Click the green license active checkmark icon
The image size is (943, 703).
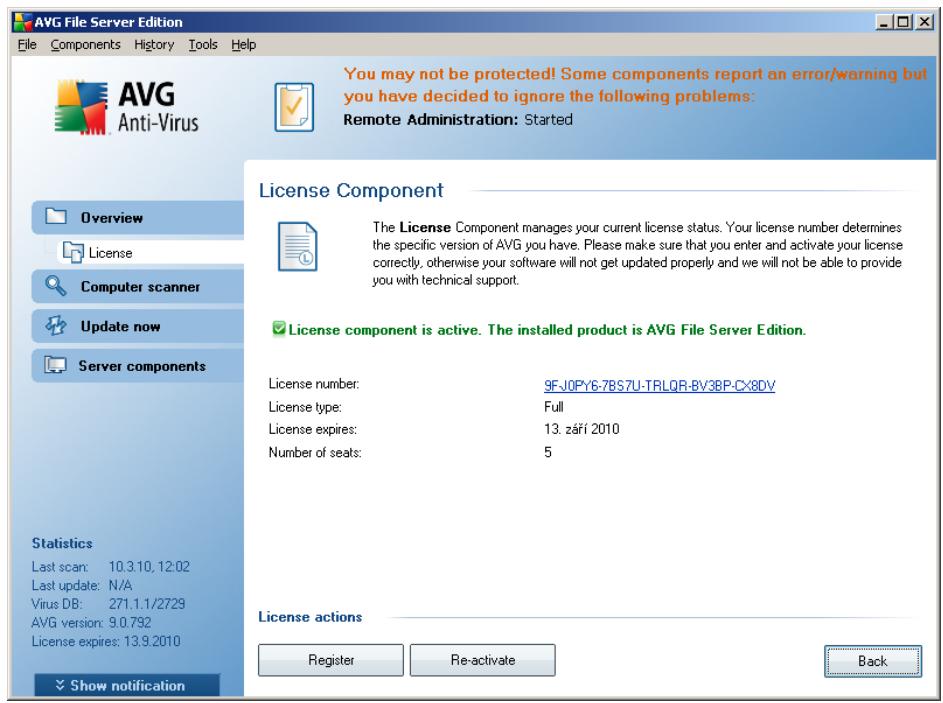[x=278, y=328]
